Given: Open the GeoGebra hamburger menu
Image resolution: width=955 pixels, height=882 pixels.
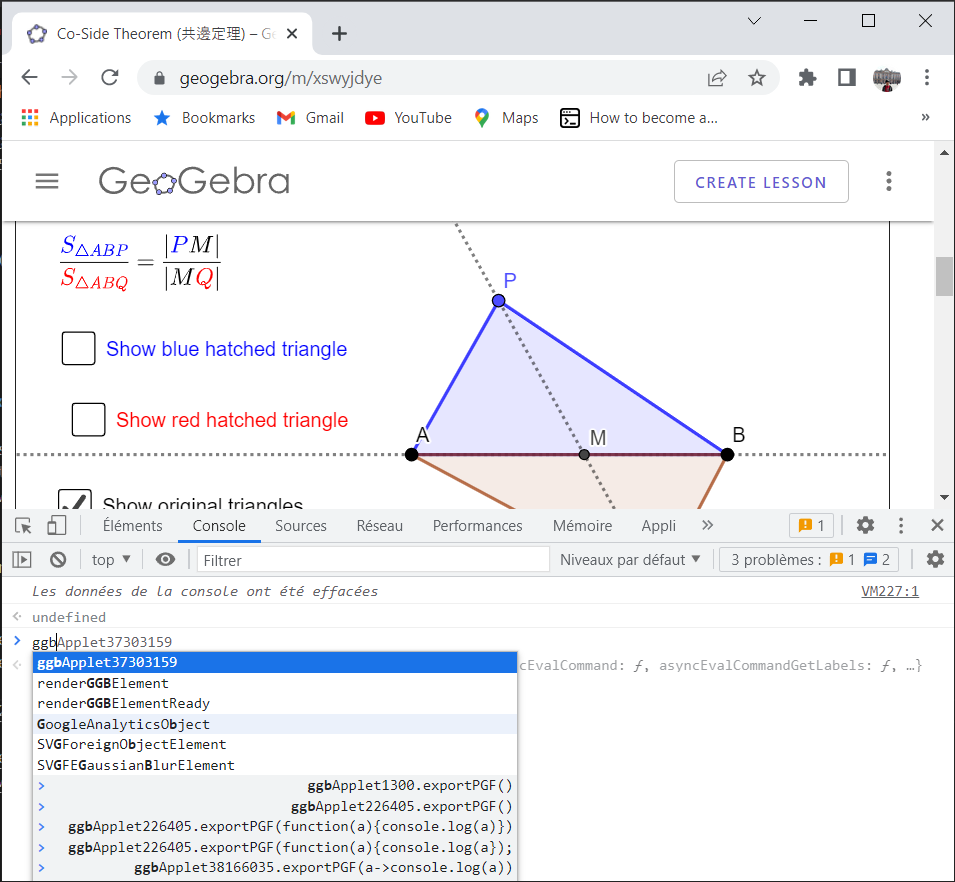Looking at the screenshot, I should 47,181.
